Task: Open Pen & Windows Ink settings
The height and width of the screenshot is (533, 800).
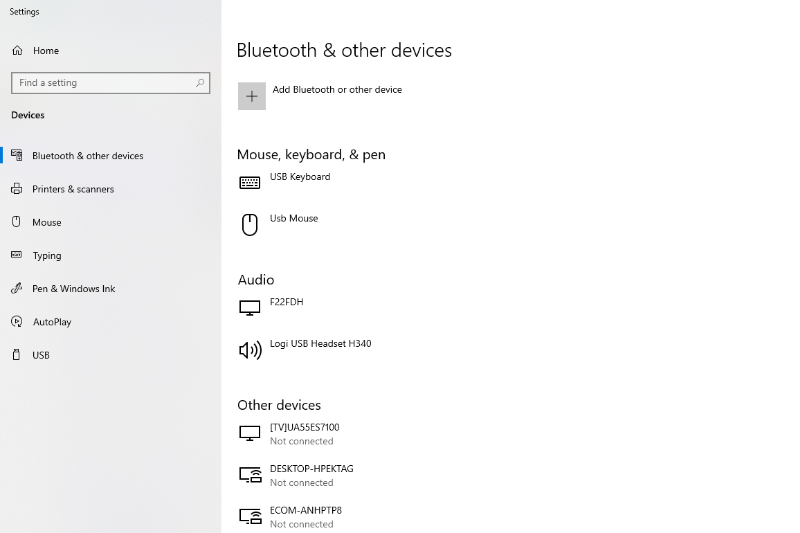Action: pos(73,289)
